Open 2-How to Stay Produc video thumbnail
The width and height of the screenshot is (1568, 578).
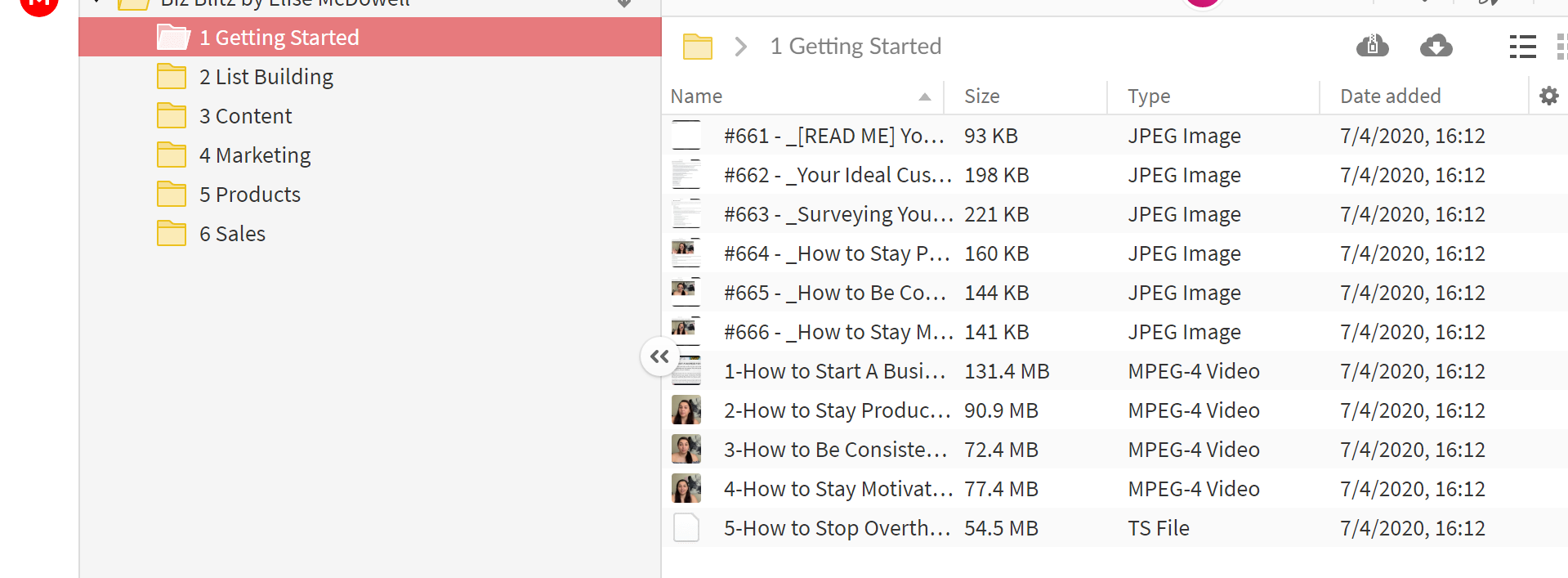coord(686,410)
